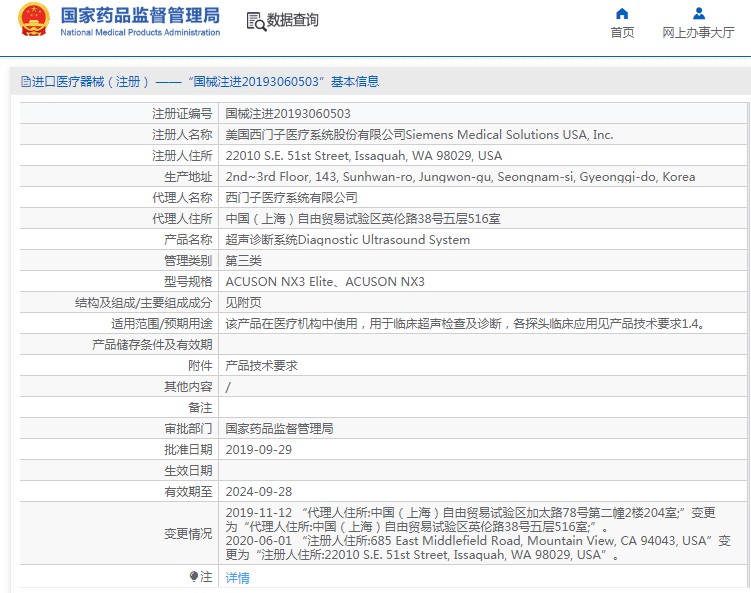Click the 其他内容 label
751x593 pixels.
coord(188,387)
